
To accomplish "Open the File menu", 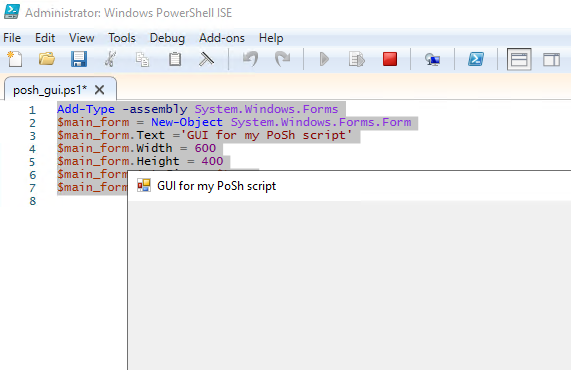I will pos(12,38).
